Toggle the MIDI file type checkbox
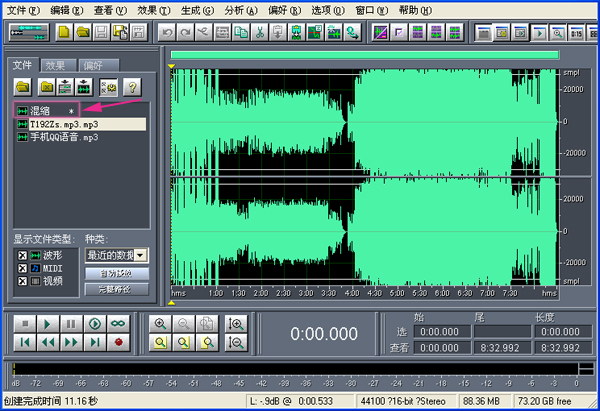 click(x=23, y=268)
